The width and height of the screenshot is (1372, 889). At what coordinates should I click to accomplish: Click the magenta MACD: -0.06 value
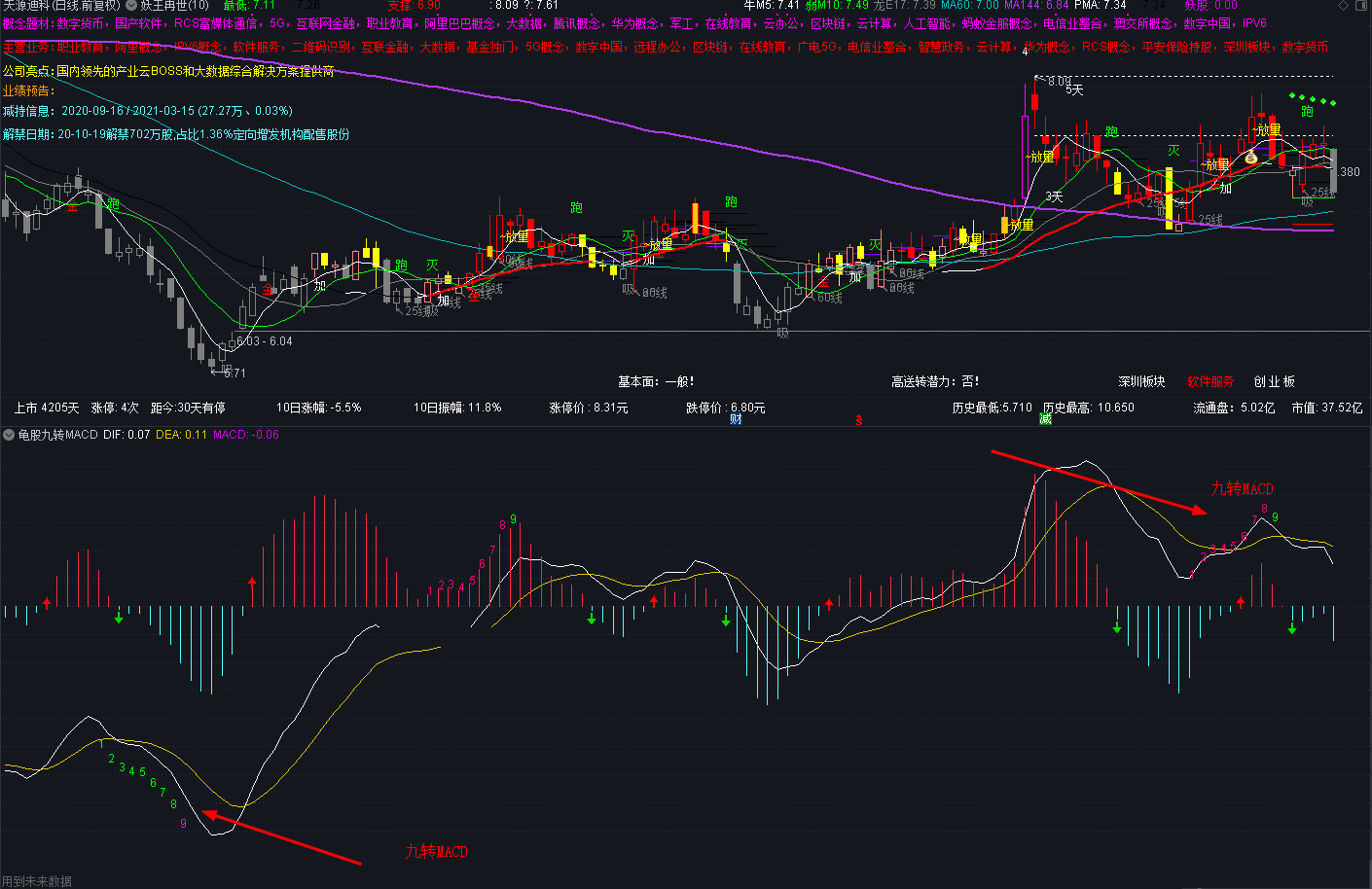(x=246, y=435)
